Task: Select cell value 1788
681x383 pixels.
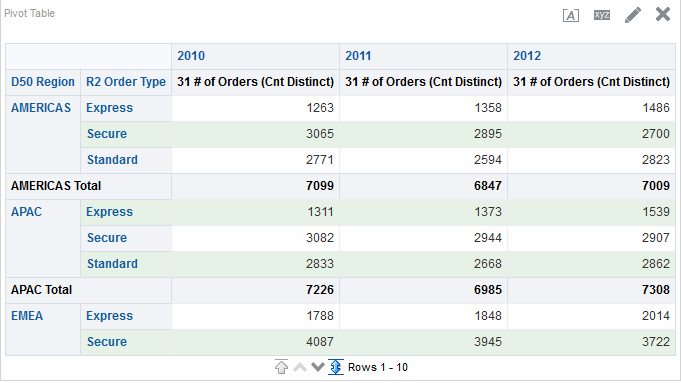Action: 320,316
